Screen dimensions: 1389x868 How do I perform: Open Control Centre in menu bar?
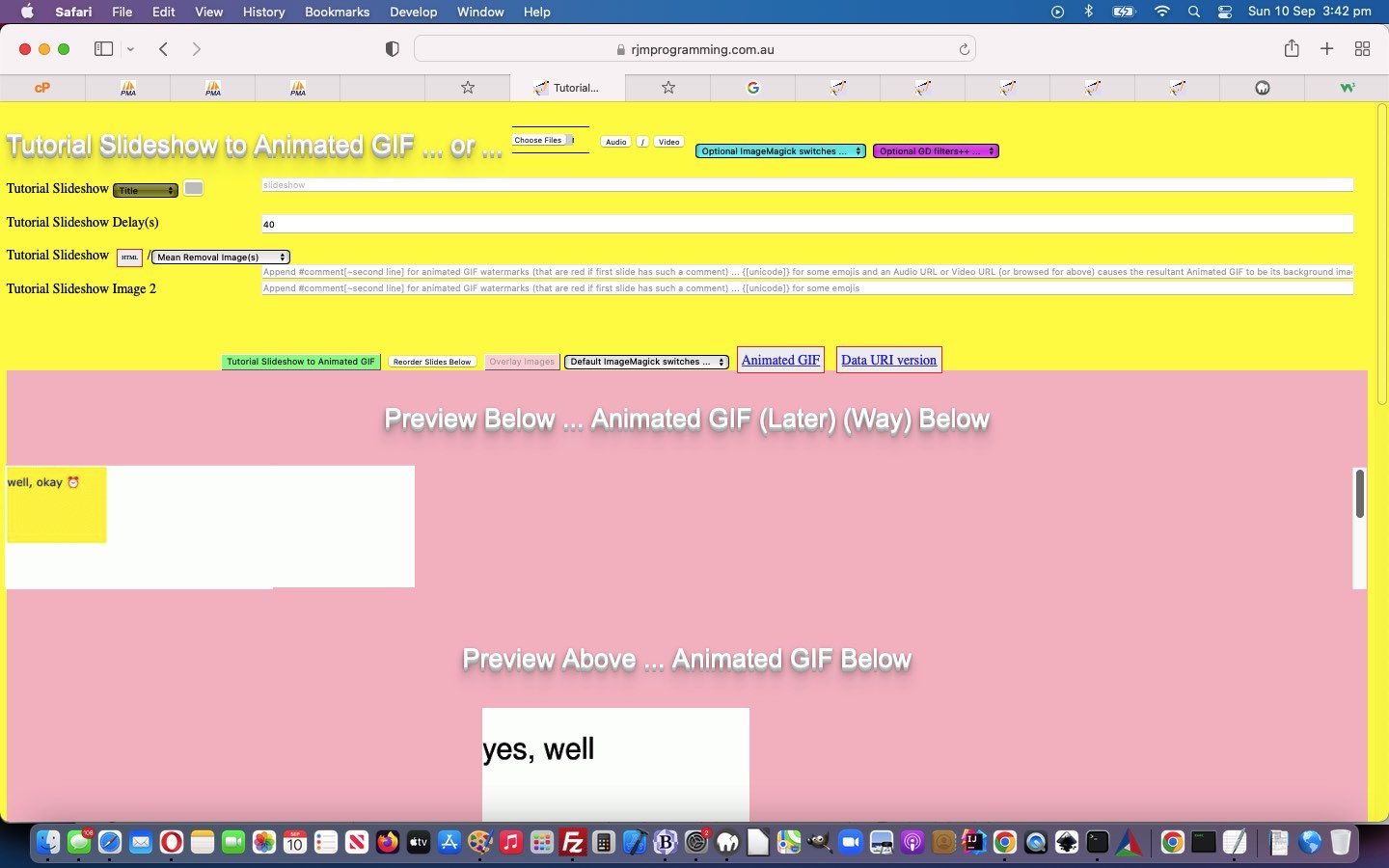(1225, 12)
